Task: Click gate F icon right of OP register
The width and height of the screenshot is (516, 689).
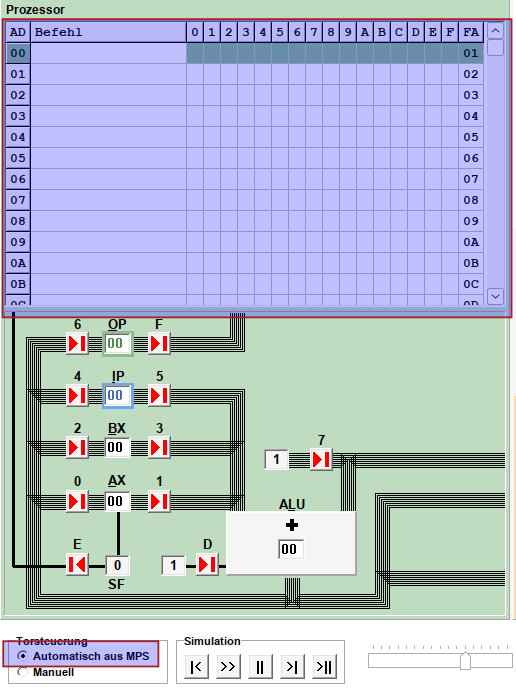Action: [159, 344]
